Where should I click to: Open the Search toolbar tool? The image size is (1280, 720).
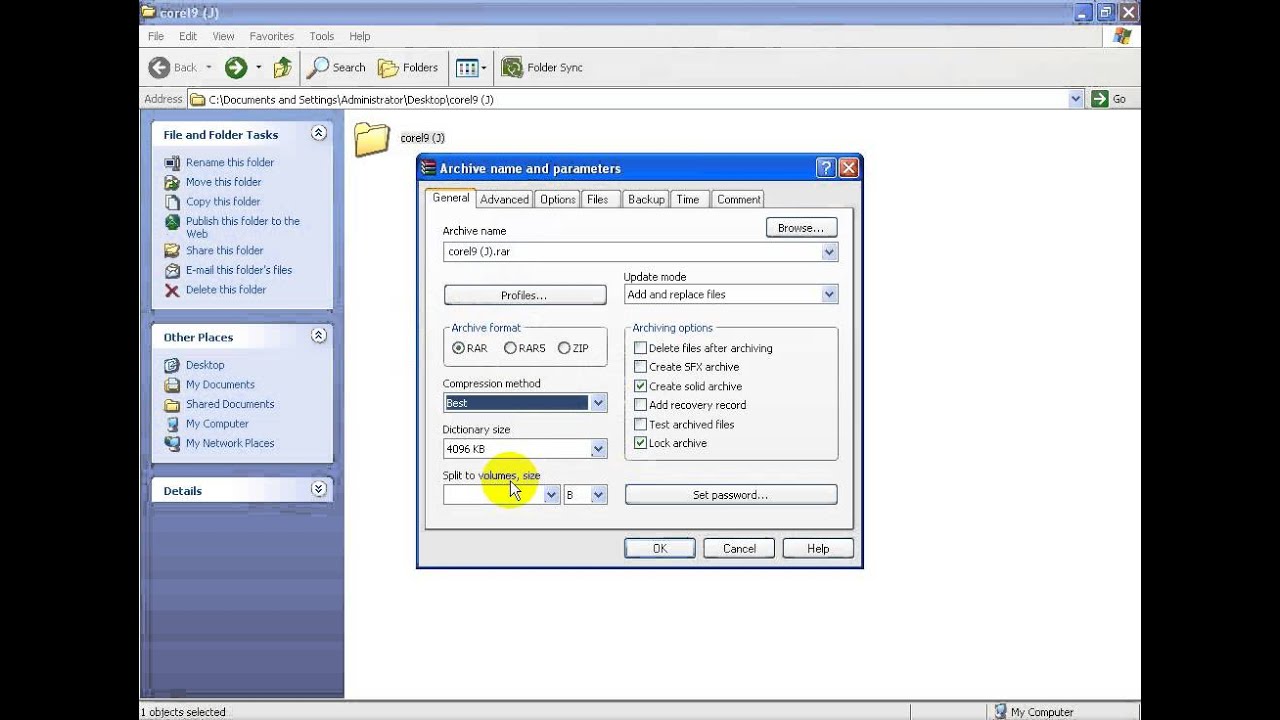pyautogui.click(x=336, y=67)
